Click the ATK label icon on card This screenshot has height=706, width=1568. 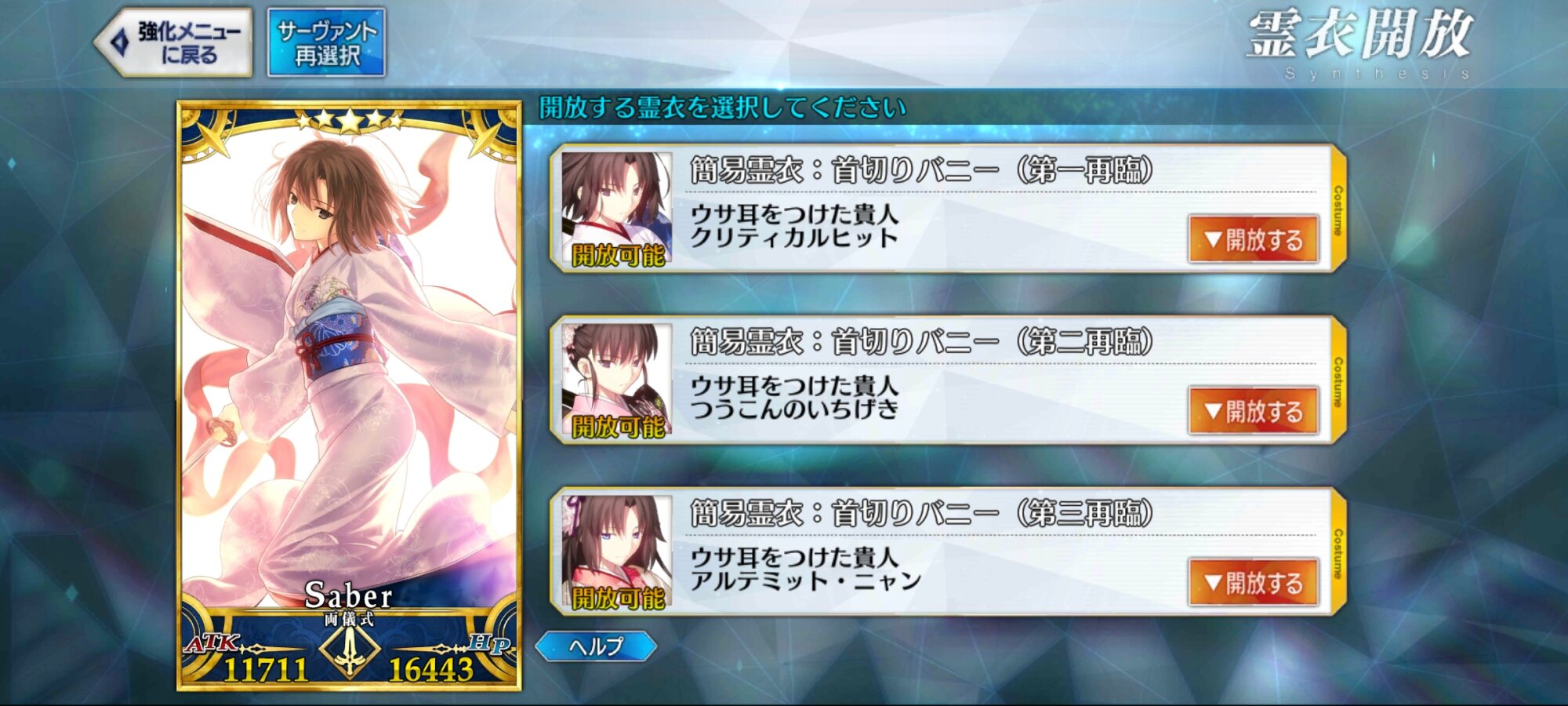pos(212,643)
